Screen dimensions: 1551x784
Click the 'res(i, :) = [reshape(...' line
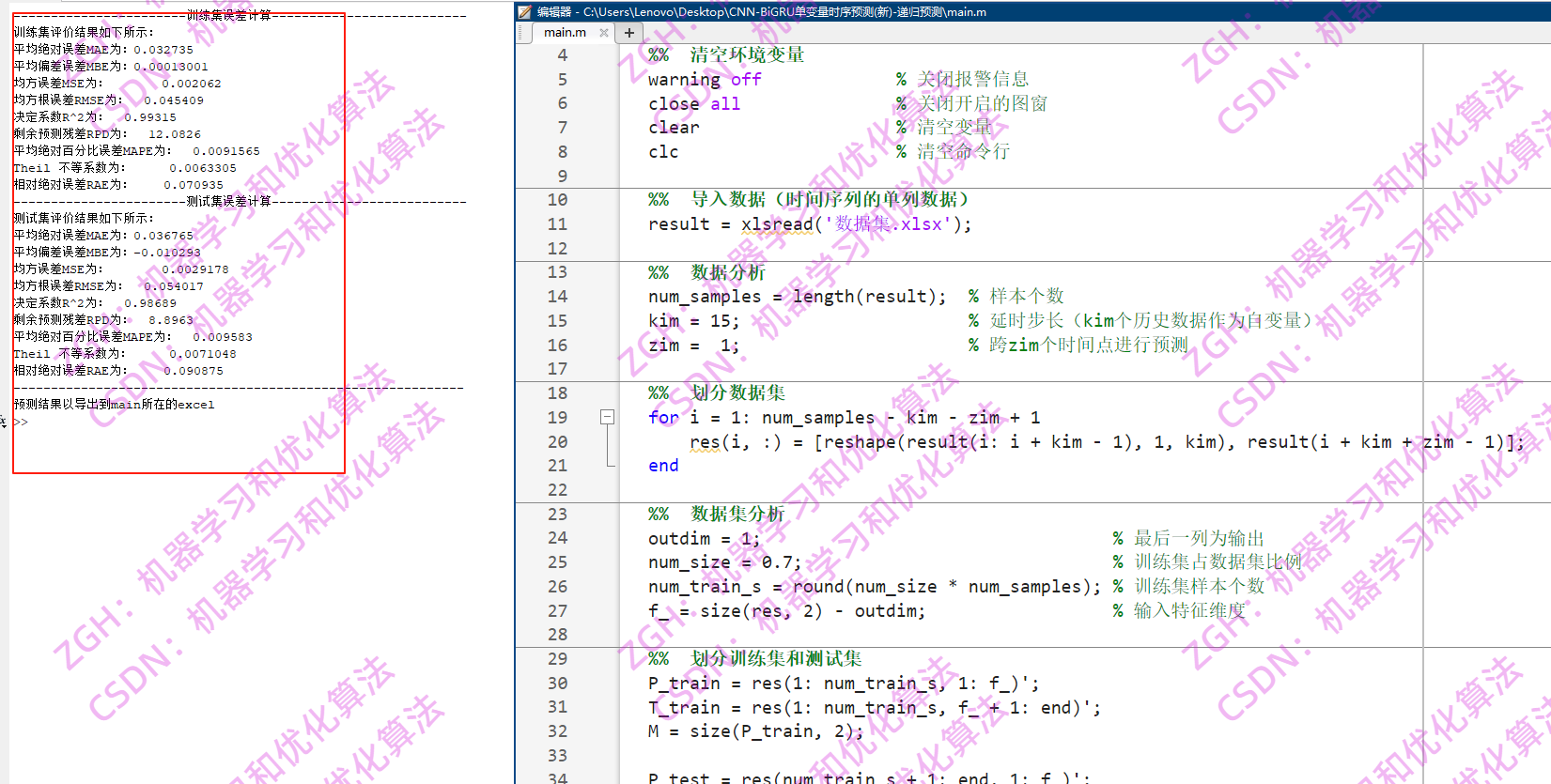coord(1107,442)
